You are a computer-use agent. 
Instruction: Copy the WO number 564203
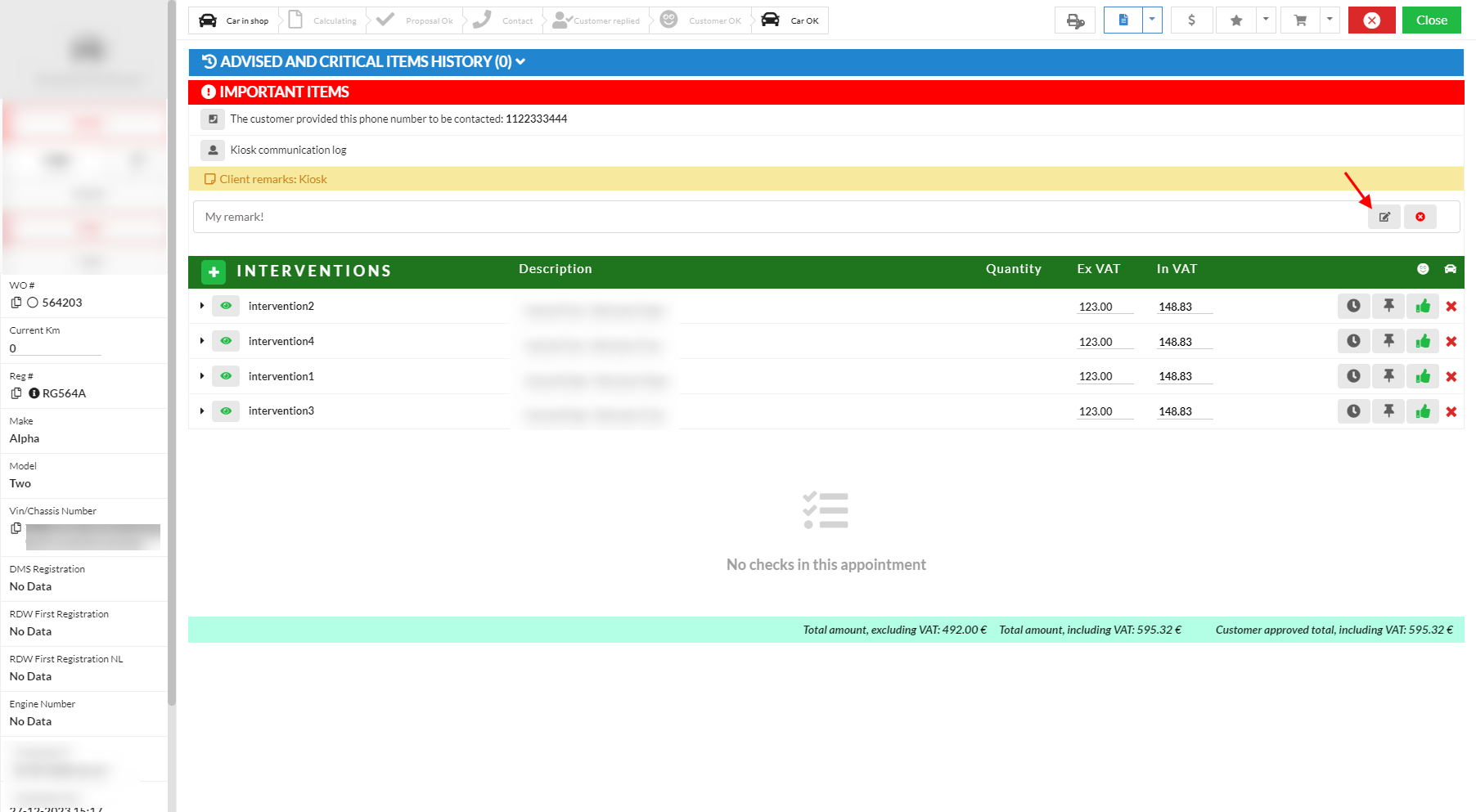point(16,303)
